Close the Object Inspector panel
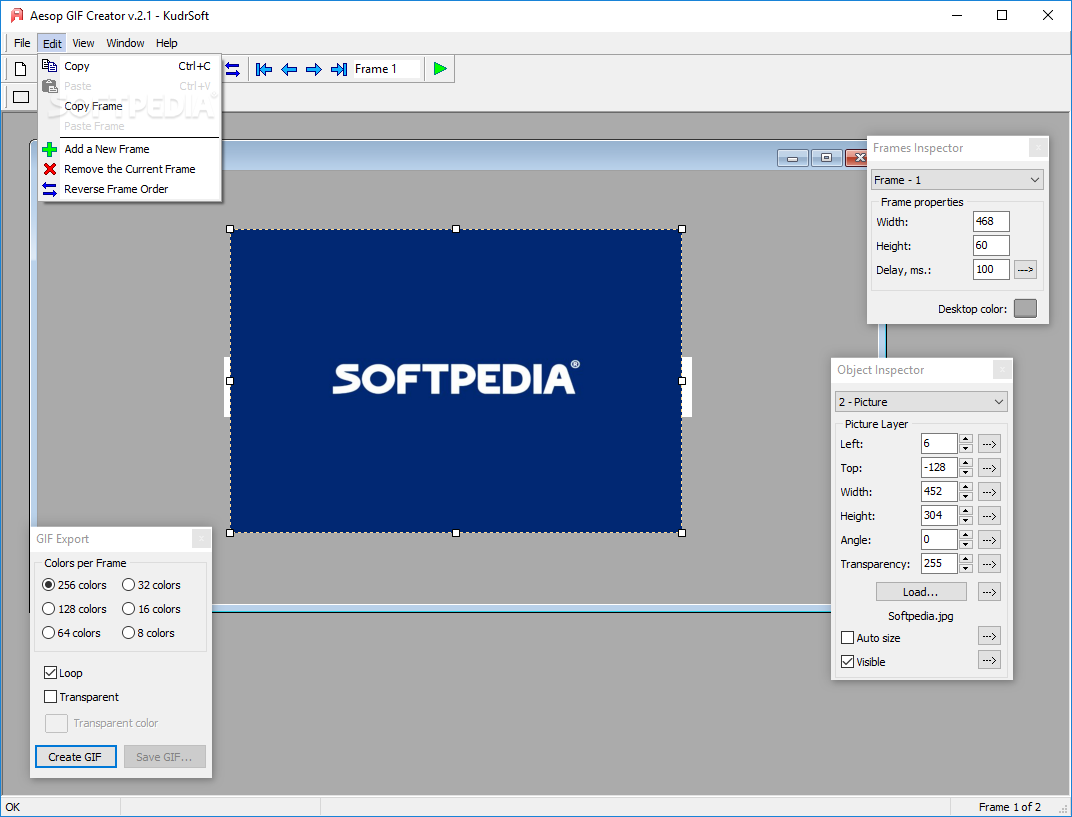Screen dimensions: 1072x817 [1002, 370]
